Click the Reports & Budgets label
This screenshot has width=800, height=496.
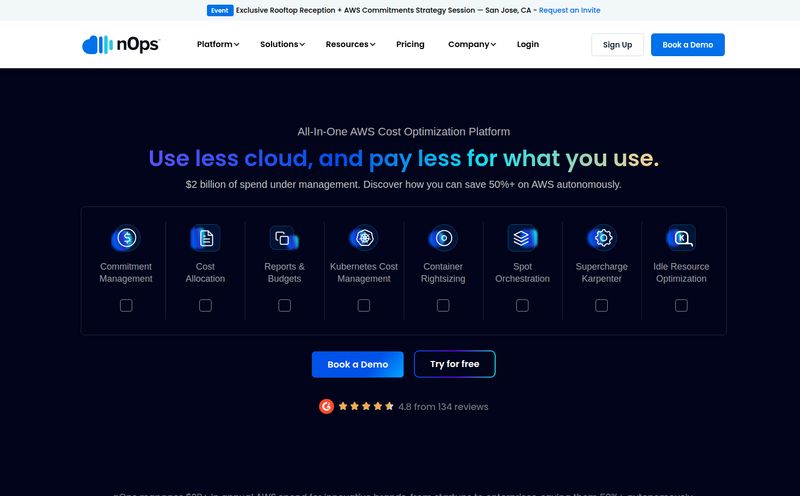pos(284,272)
